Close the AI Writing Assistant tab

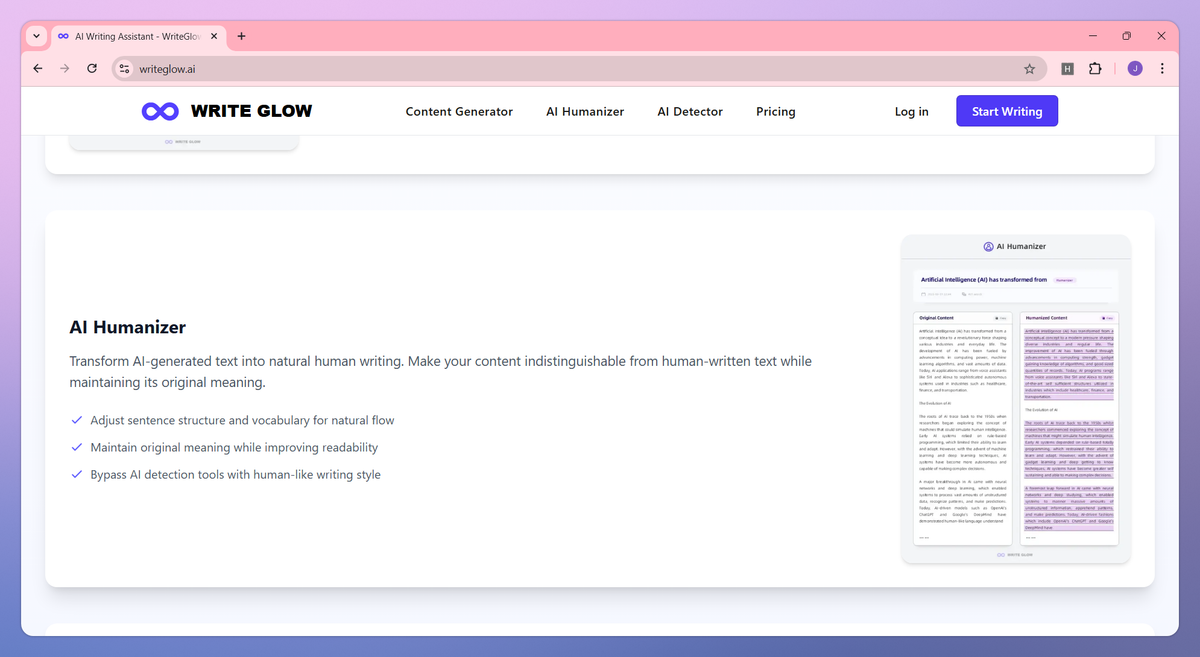coord(214,36)
